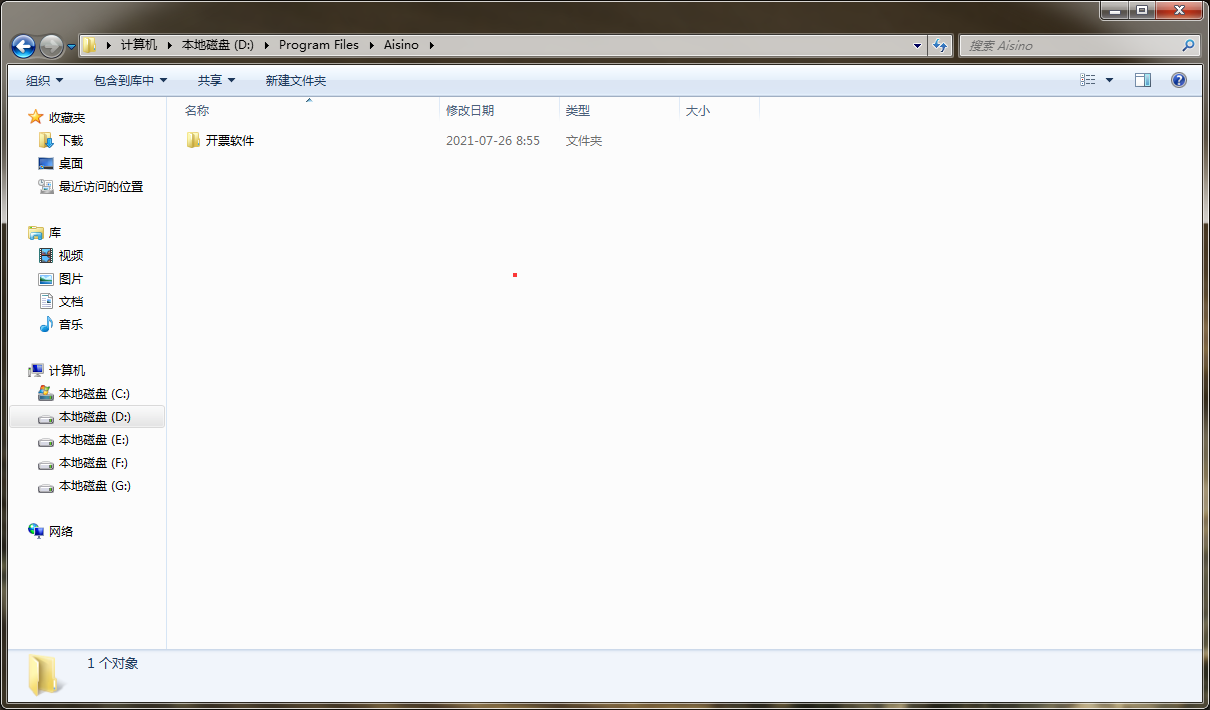Click the 桌面 desktop icon
Image resolution: width=1210 pixels, height=710 pixels.
point(46,163)
